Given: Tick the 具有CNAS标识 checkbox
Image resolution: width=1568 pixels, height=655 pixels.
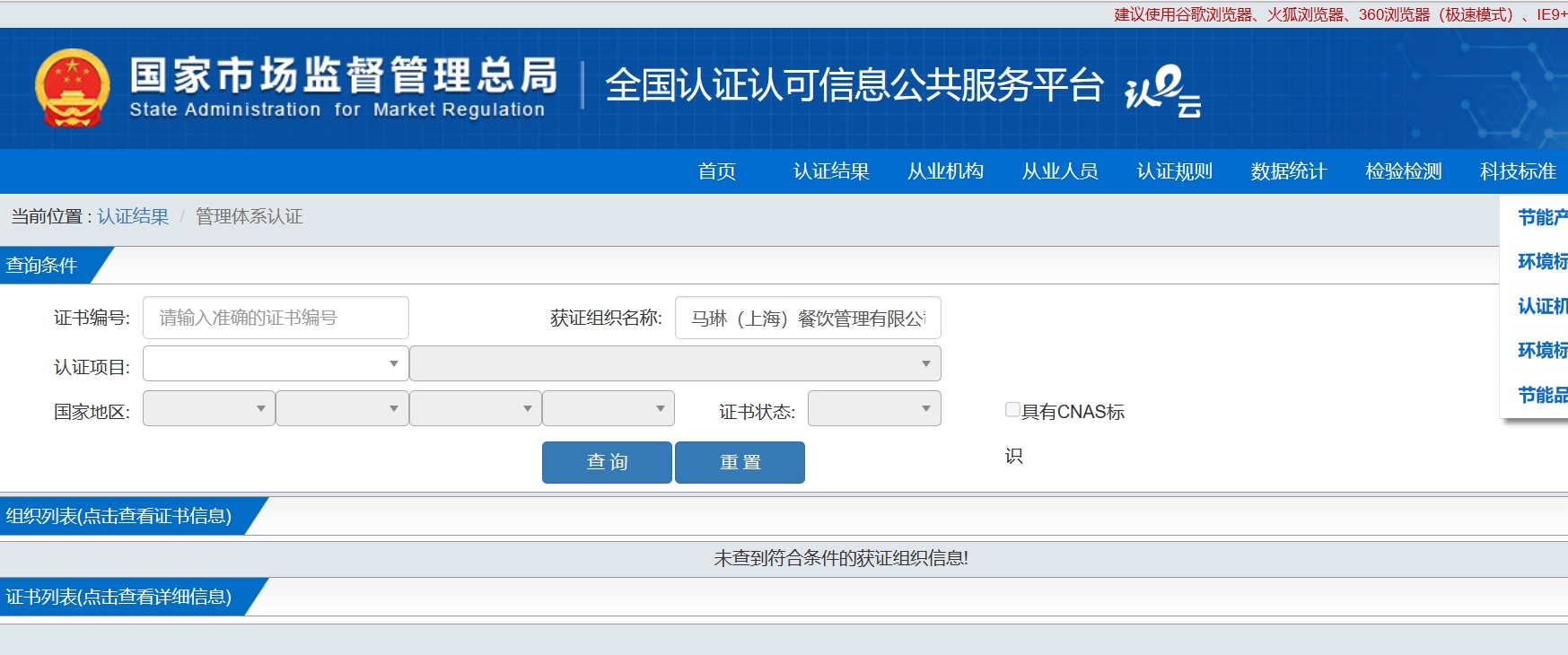Looking at the screenshot, I should (x=1012, y=410).
